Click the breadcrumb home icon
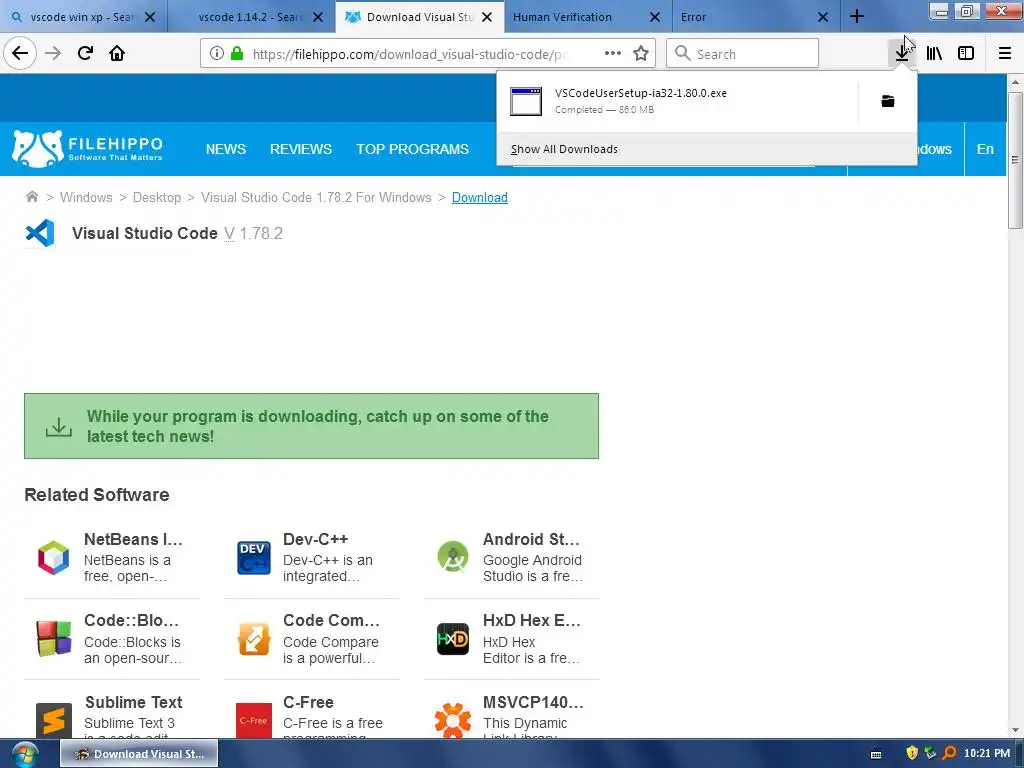1024x768 pixels. coord(31,197)
